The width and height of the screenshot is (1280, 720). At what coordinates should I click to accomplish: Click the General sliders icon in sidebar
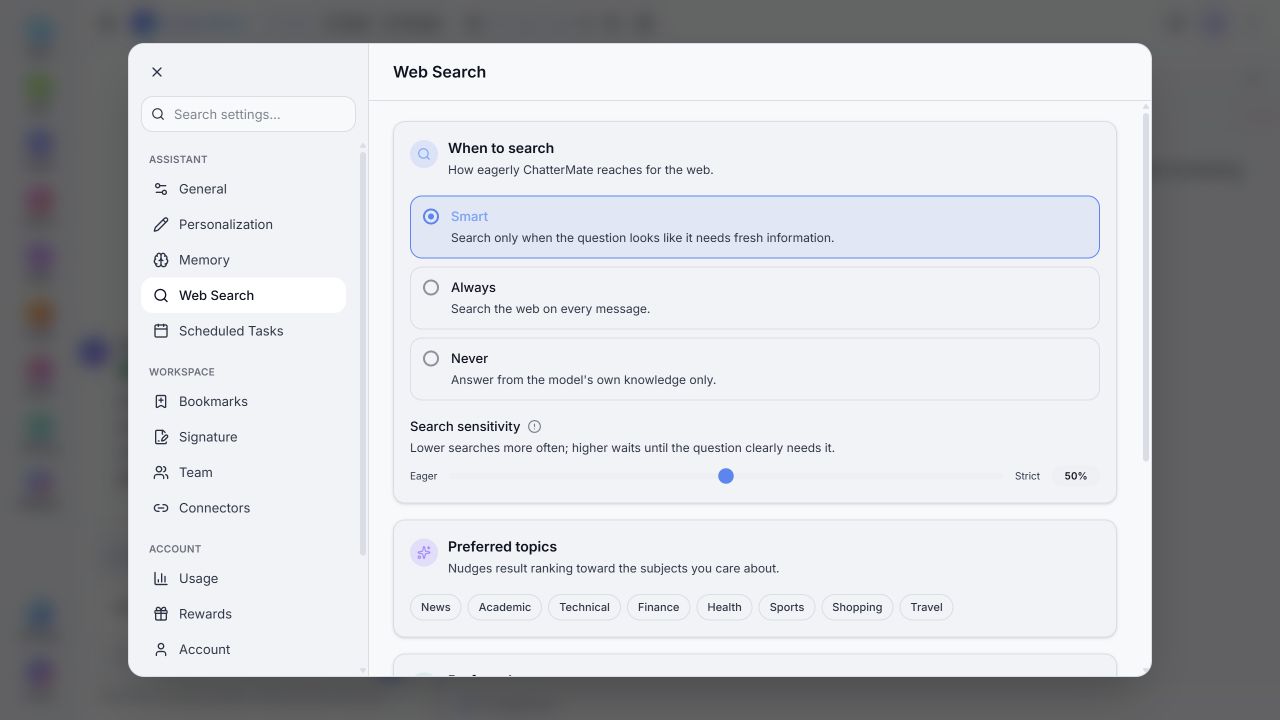[x=161, y=189]
